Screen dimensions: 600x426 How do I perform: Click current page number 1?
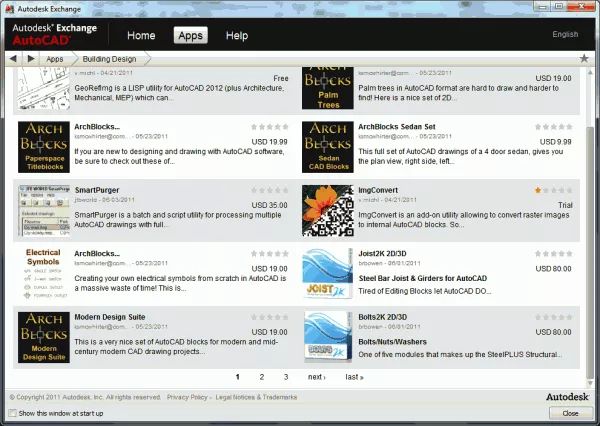click(238, 377)
